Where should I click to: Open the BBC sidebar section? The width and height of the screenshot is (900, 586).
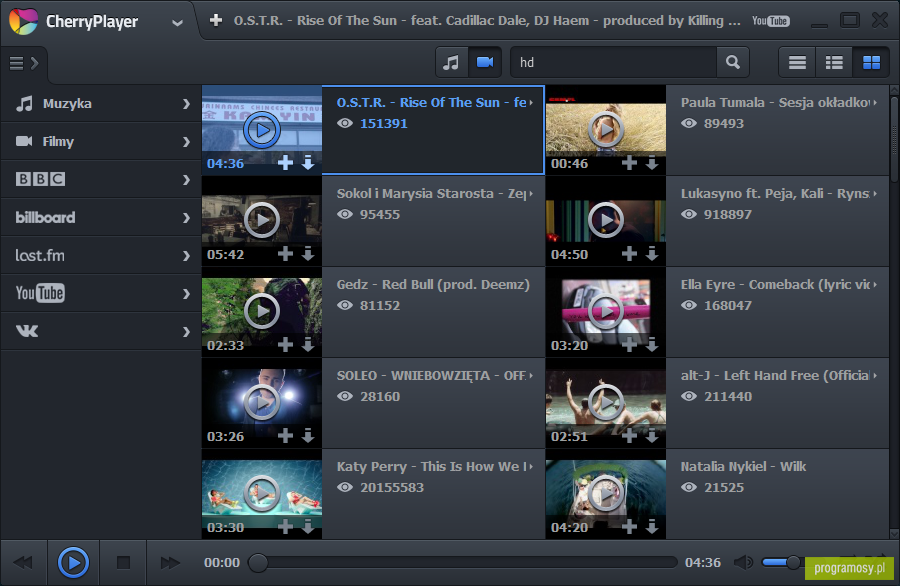point(101,179)
